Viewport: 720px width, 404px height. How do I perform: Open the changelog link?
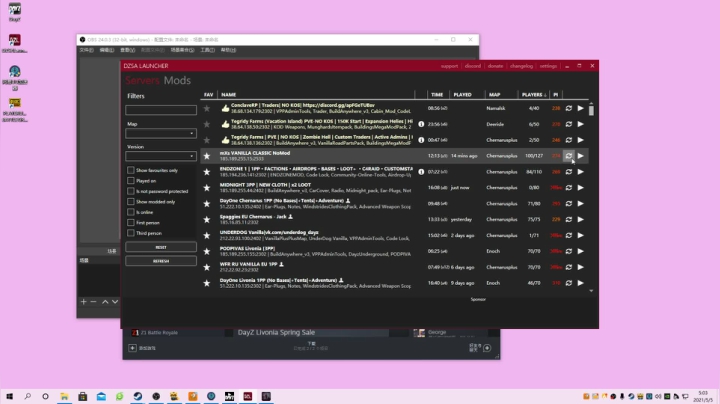(x=521, y=66)
